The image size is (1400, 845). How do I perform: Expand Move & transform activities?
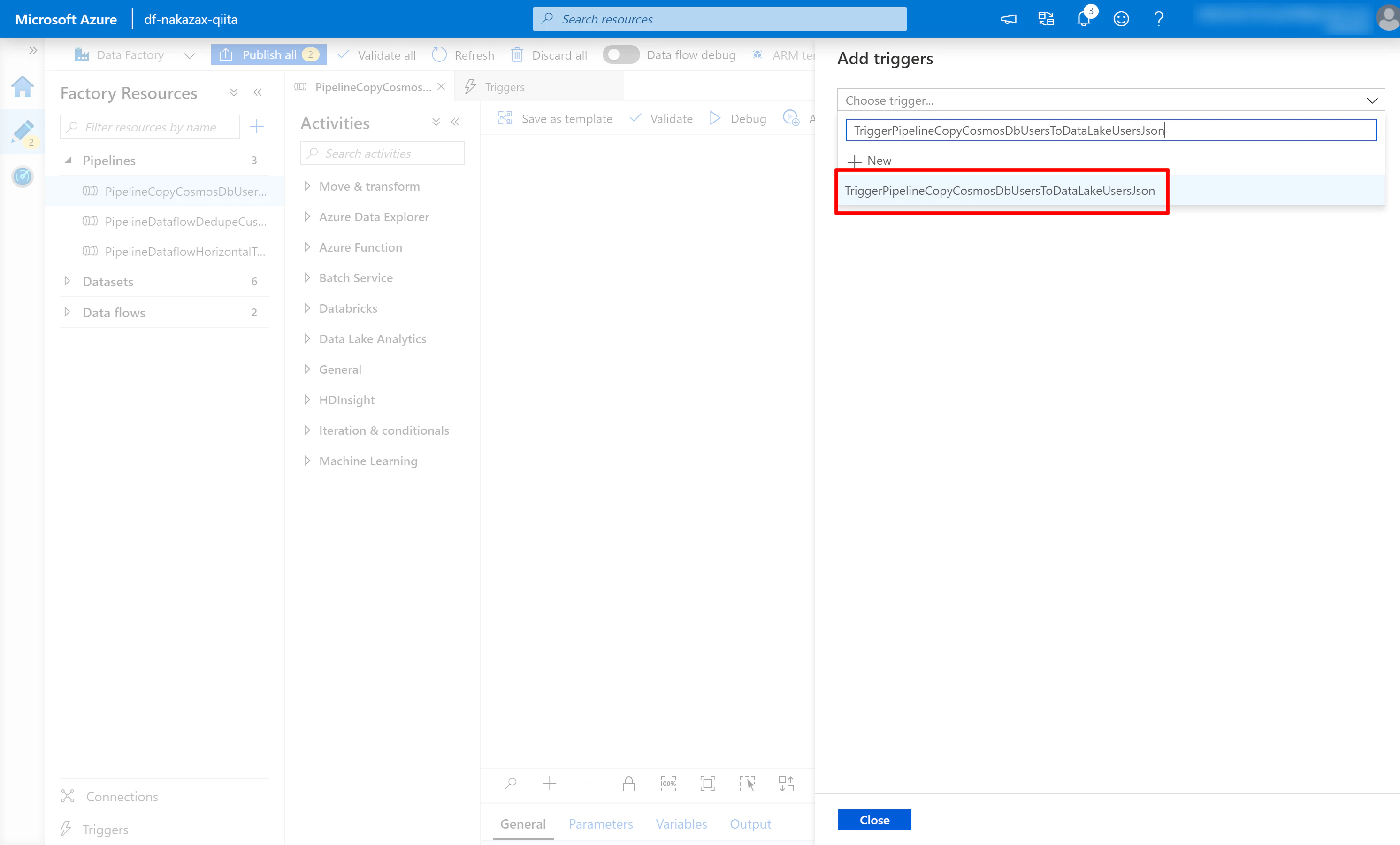pyautogui.click(x=307, y=186)
